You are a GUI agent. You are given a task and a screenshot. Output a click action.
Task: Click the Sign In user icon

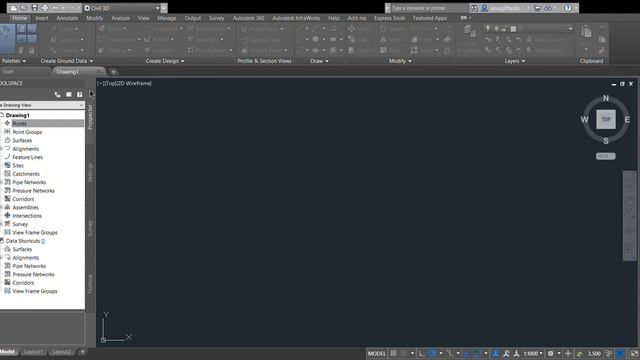point(484,8)
